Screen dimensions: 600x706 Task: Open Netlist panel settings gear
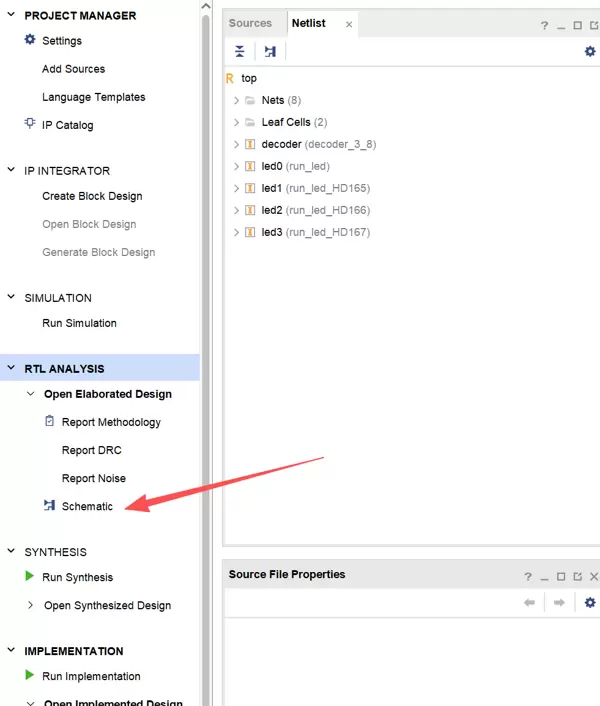pos(590,51)
